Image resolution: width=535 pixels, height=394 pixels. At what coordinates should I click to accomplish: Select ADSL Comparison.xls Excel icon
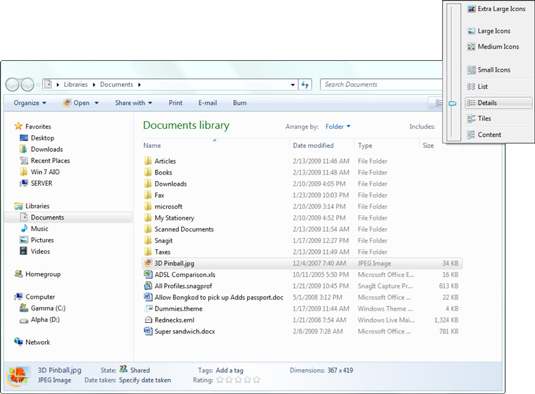tap(148, 274)
